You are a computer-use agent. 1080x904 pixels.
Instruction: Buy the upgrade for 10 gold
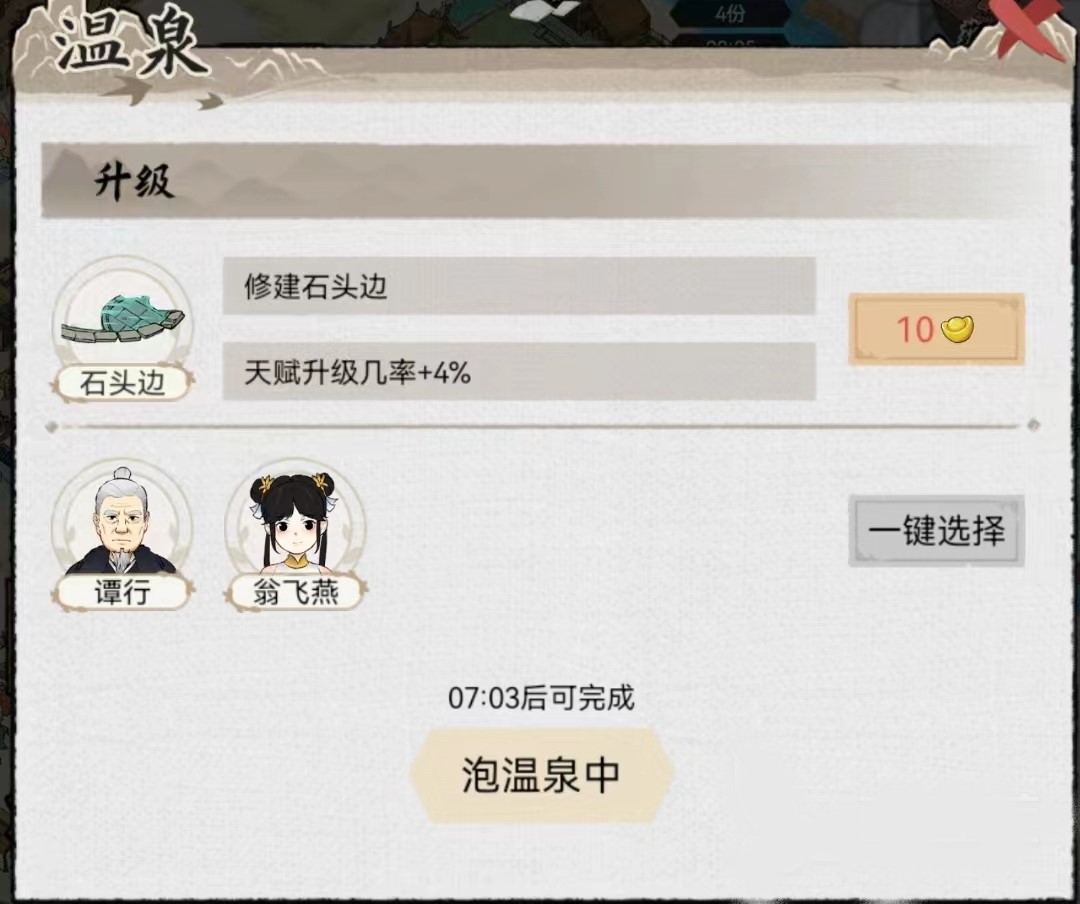point(937,329)
